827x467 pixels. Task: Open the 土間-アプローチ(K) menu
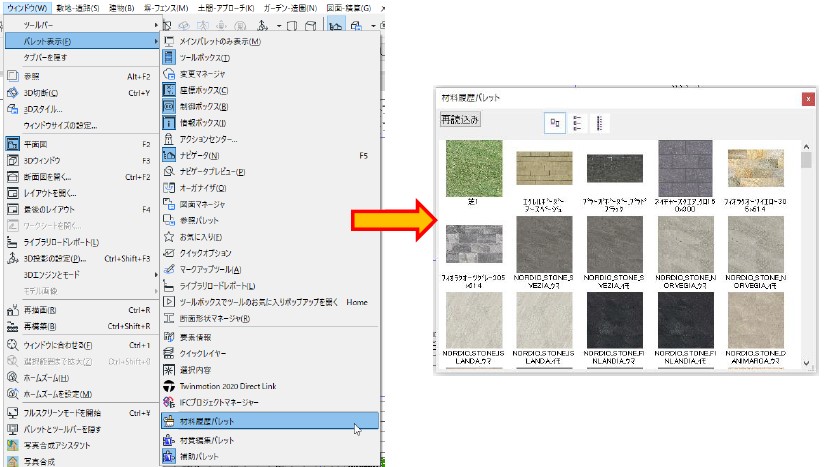click(226, 8)
